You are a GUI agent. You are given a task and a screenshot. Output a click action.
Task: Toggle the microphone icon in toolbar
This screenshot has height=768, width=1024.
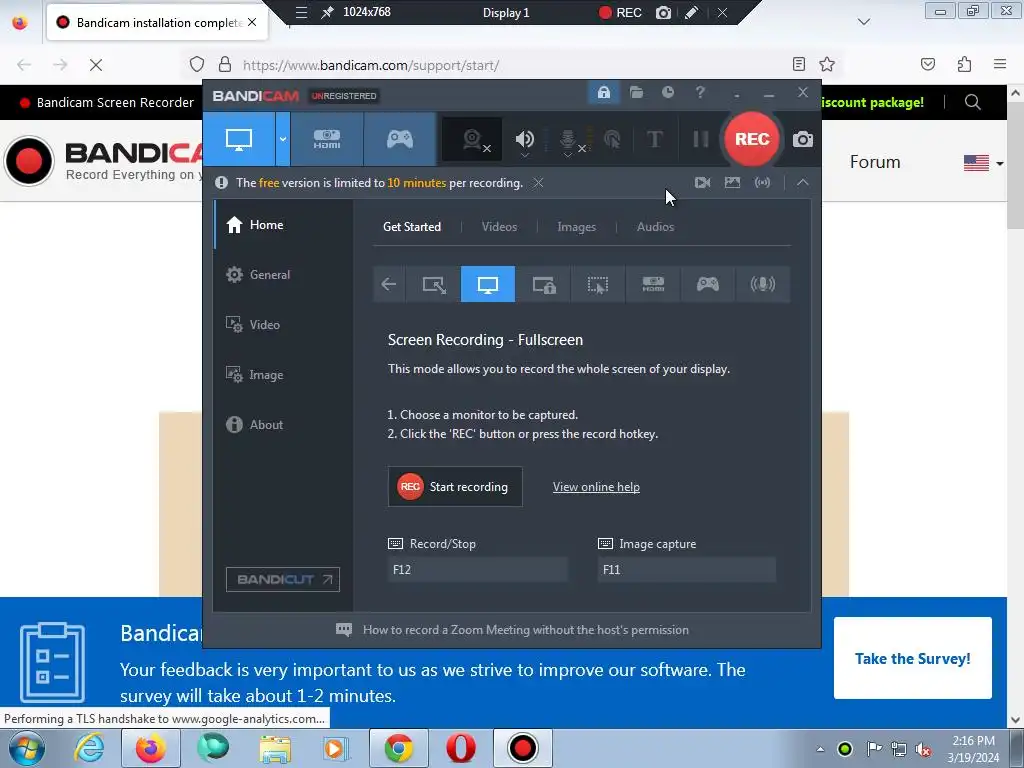tap(568, 140)
